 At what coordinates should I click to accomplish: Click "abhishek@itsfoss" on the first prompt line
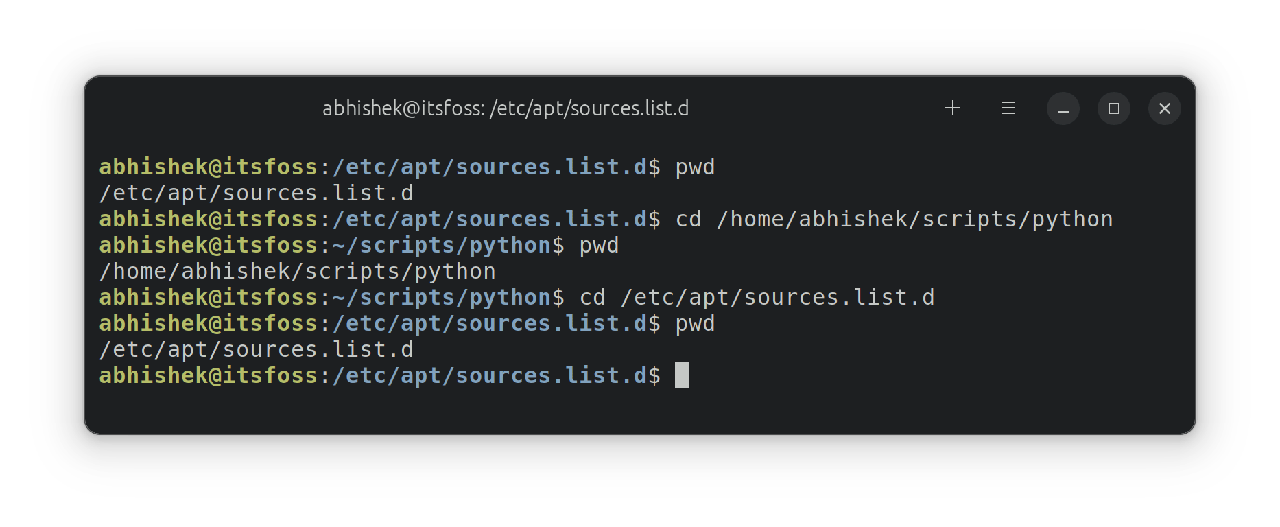tap(208, 167)
